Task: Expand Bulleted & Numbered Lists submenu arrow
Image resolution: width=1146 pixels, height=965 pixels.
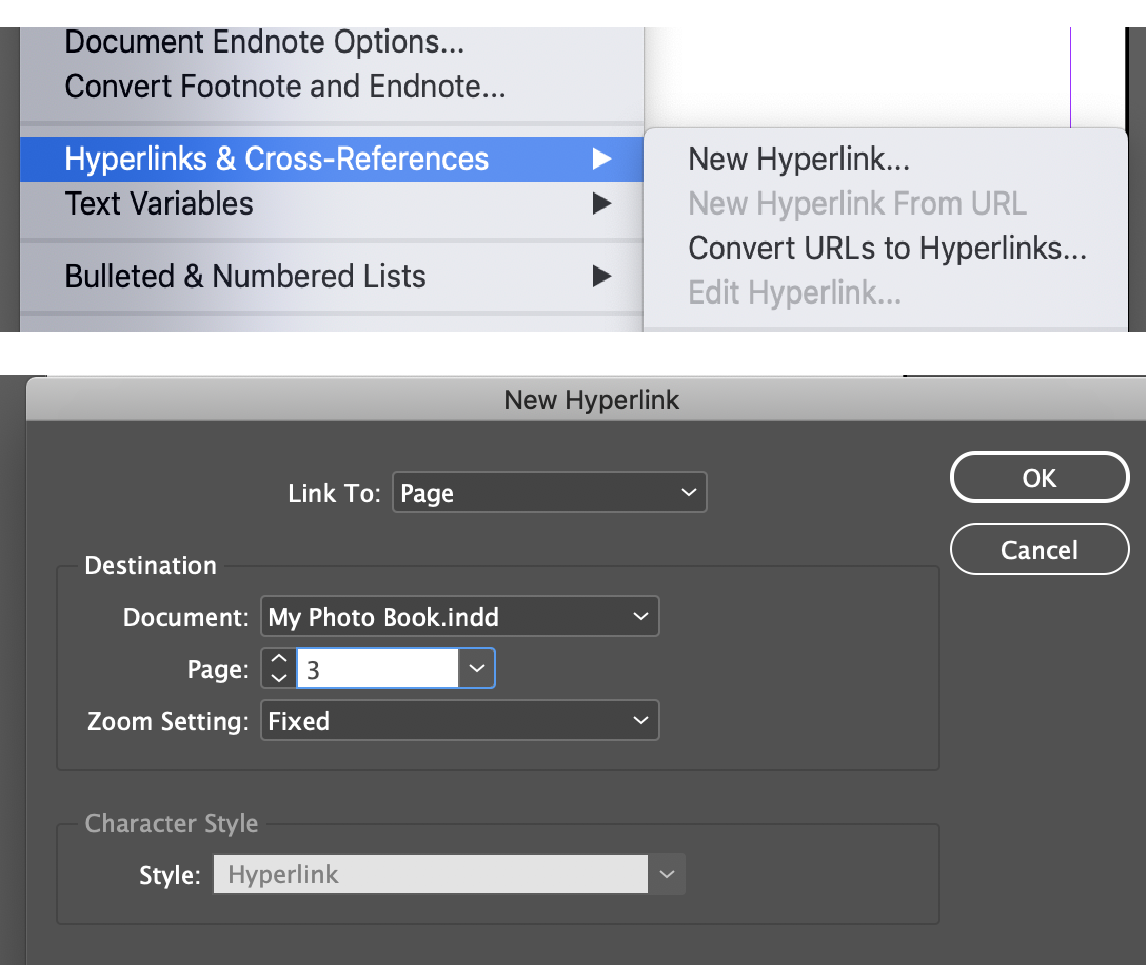Action: (601, 276)
